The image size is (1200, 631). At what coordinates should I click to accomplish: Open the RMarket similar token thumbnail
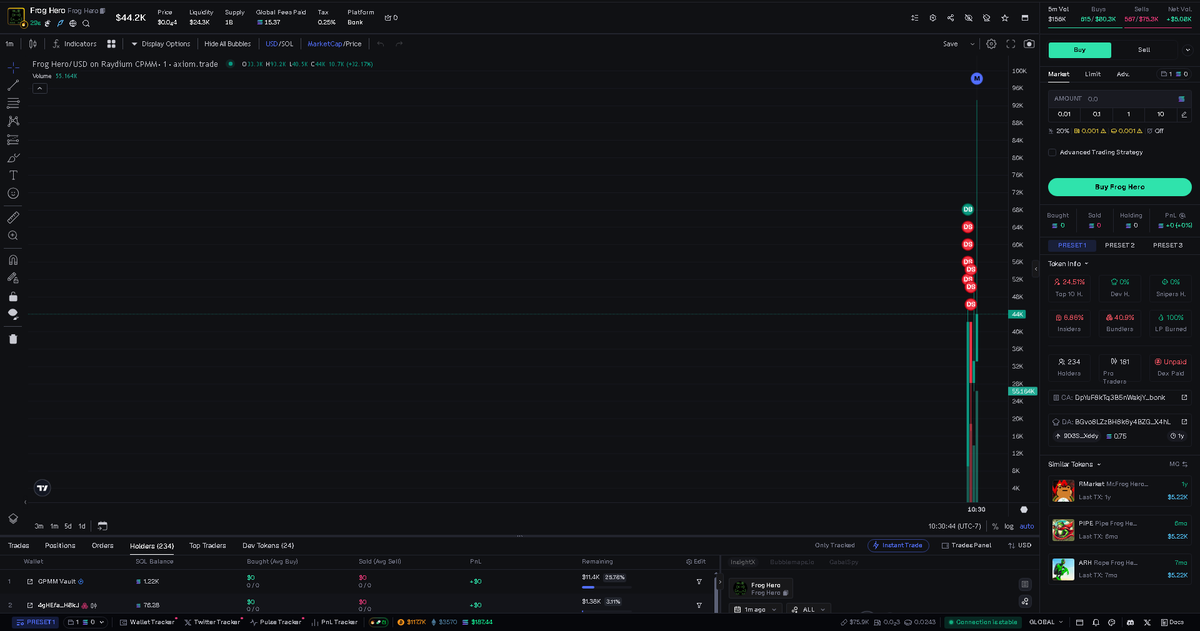(1062, 490)
